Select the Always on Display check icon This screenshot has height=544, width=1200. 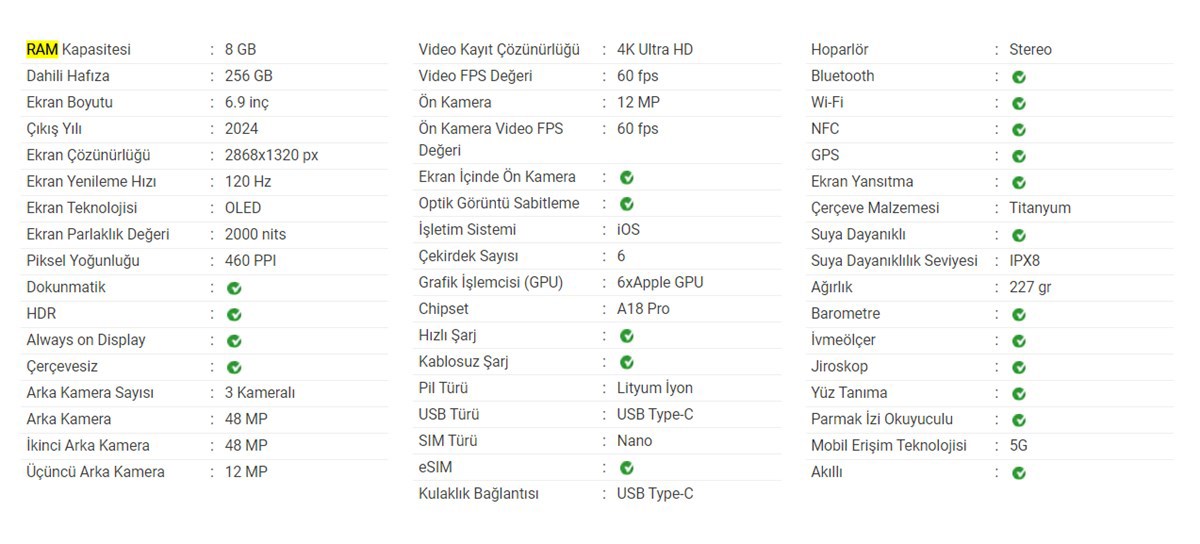(234, 341)
